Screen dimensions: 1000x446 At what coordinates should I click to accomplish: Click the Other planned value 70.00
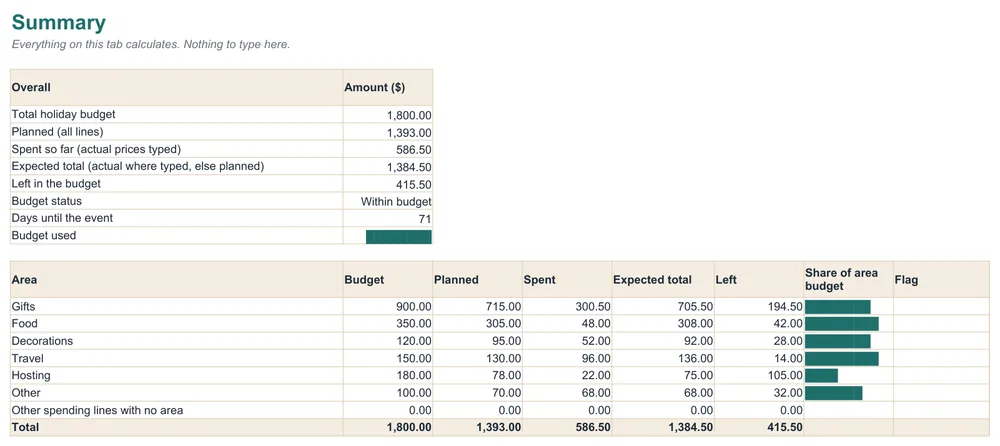click(506, 393)
